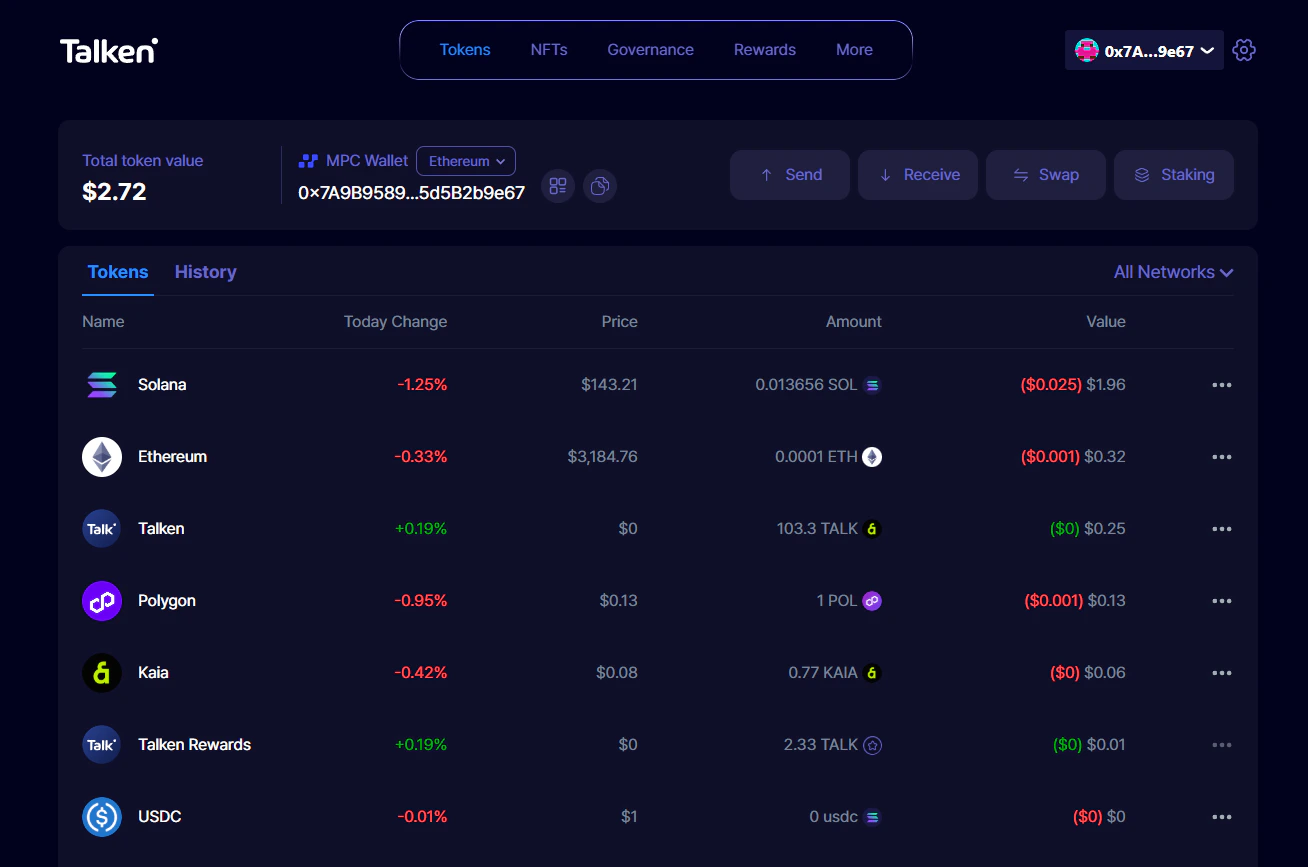1308x867 pixels.
Task: Click the Talken token logo
Action: pos(102,529)
